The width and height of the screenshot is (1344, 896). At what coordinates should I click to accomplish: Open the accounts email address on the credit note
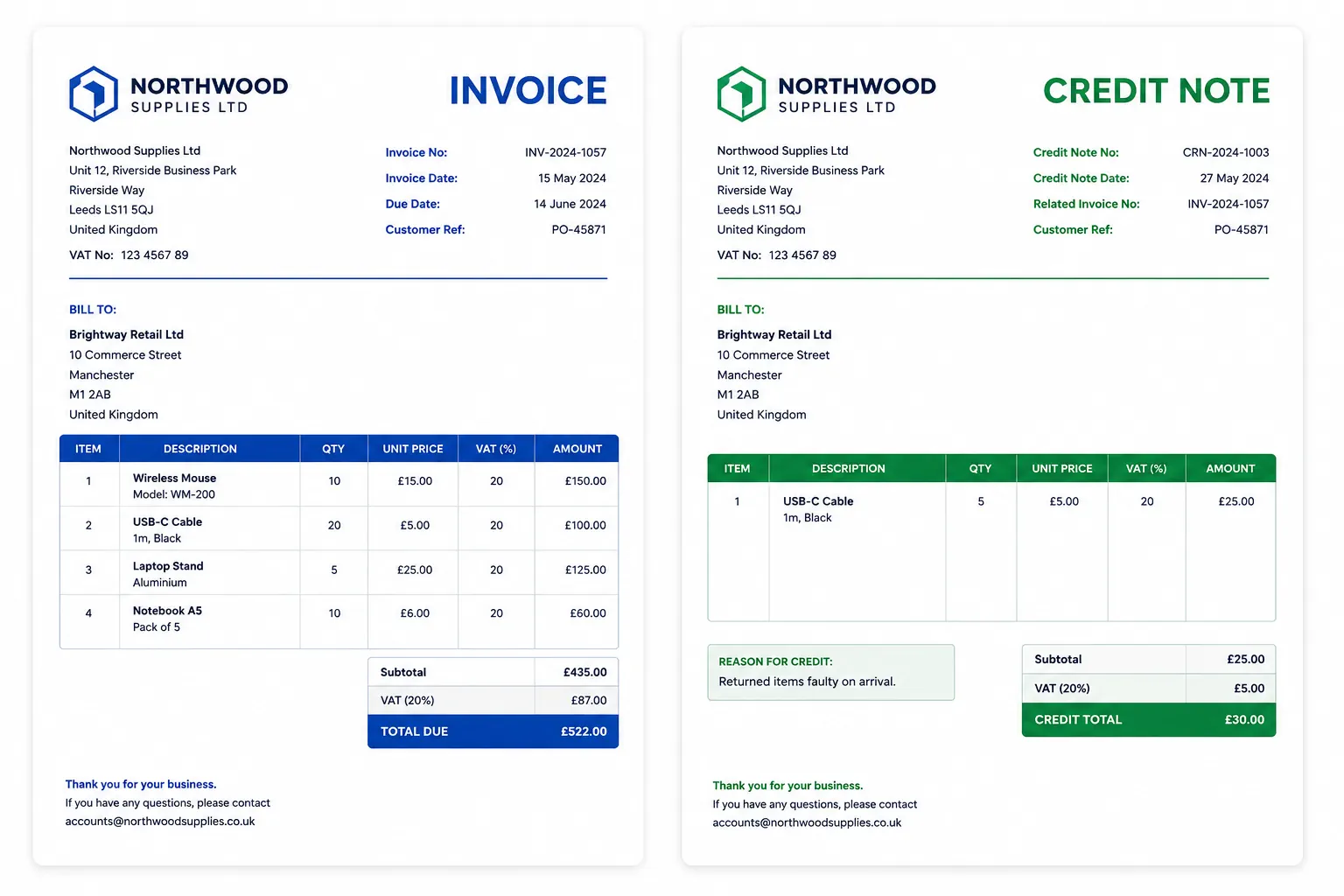(807, 822)
